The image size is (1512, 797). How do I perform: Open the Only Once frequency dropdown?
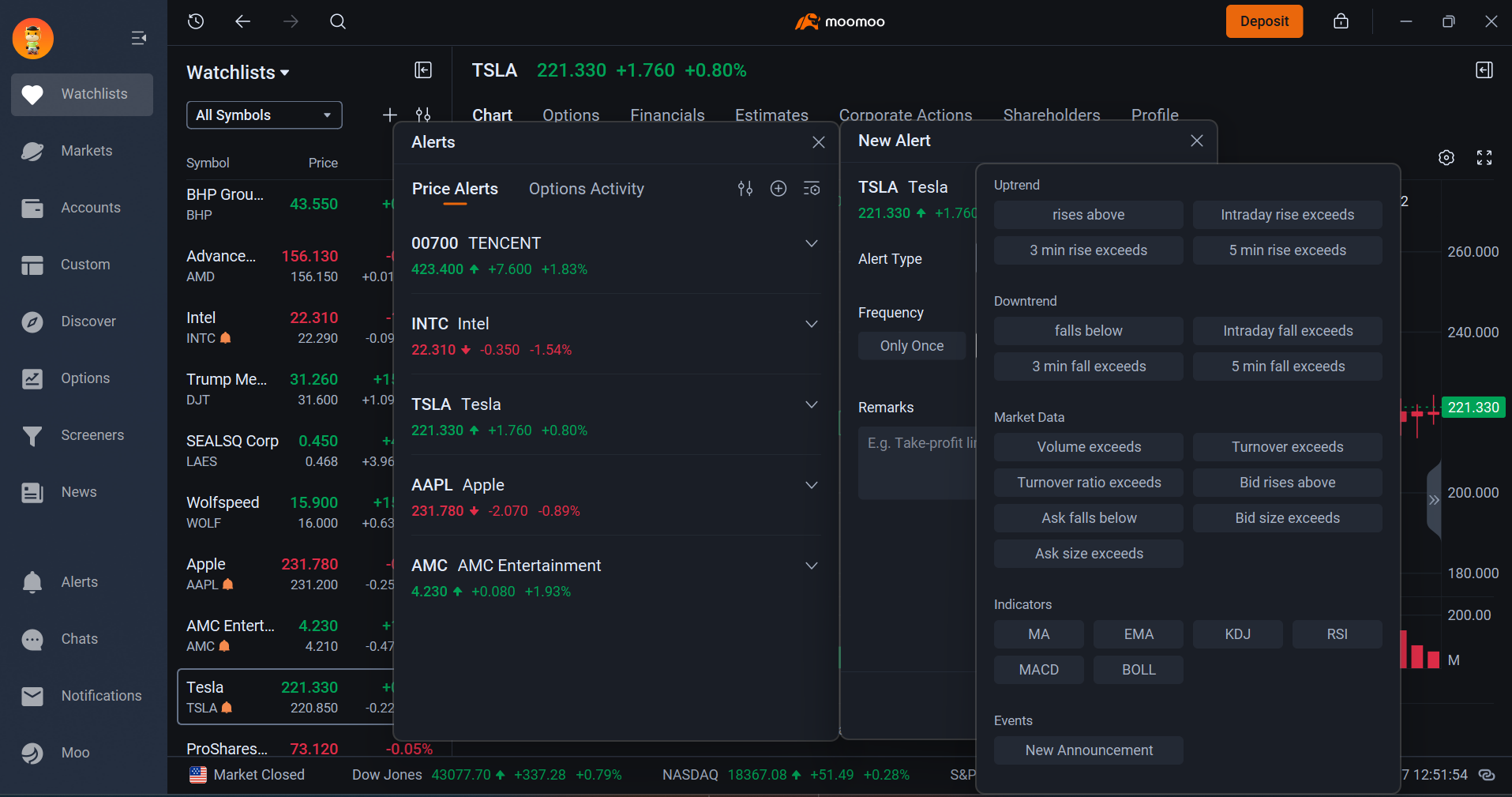[x=912, y=346]
